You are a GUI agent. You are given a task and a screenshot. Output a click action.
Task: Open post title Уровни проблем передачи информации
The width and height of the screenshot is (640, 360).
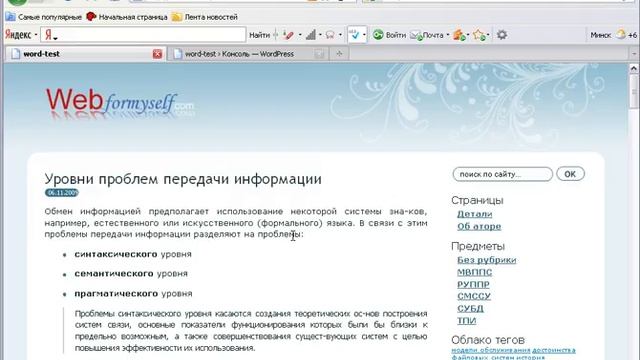pyautogui.click(x=183, y=179)
